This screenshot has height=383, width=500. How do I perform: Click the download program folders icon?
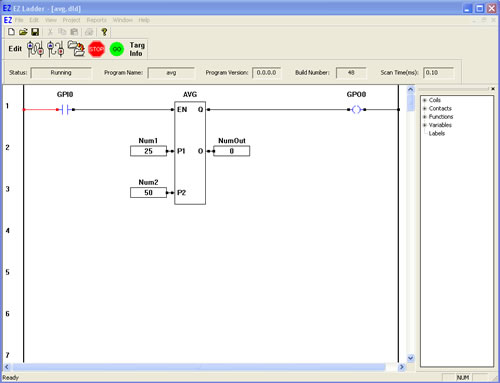[x=76, y=49]
